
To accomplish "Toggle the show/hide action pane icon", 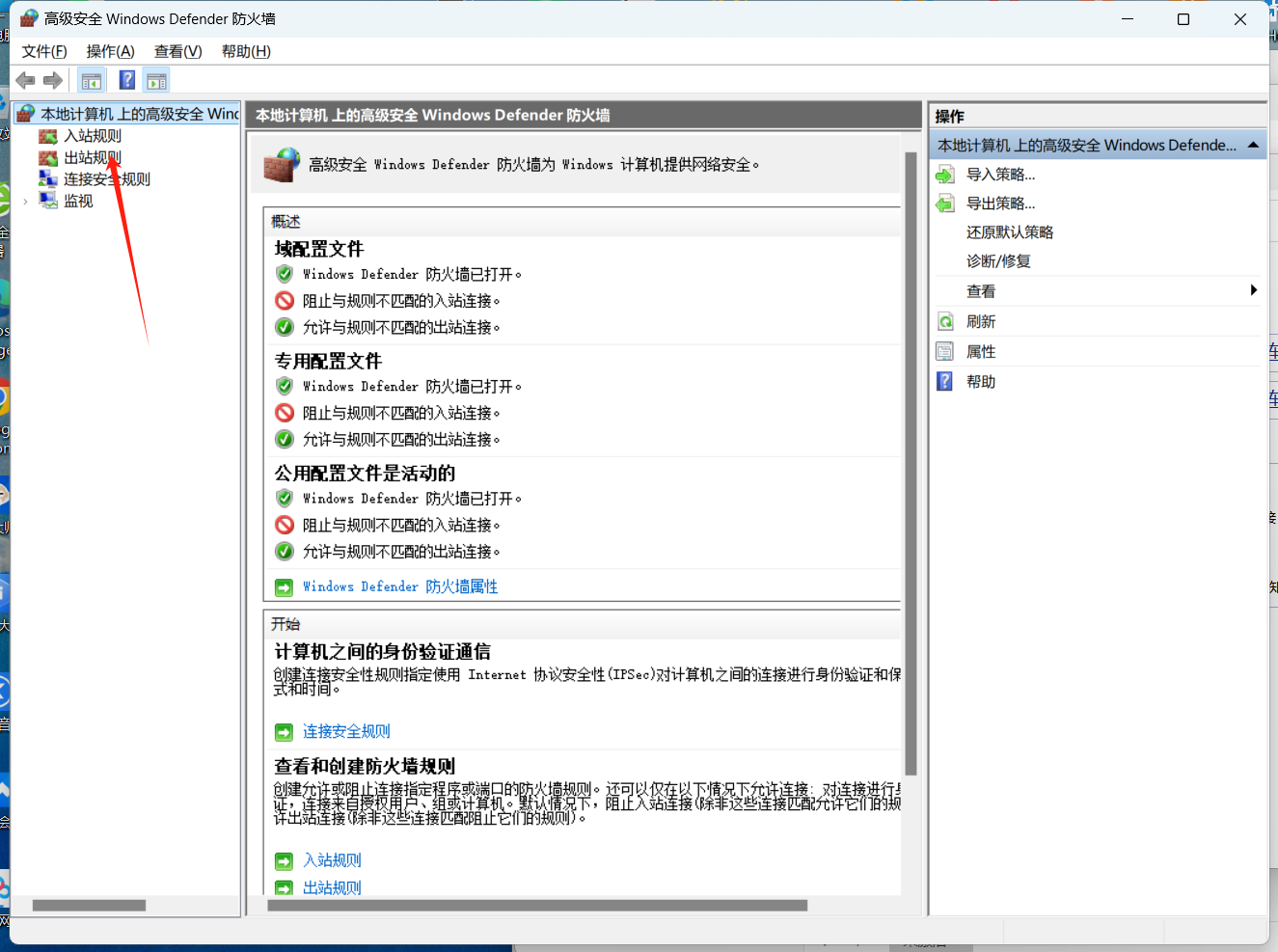I will pos(156,80).
